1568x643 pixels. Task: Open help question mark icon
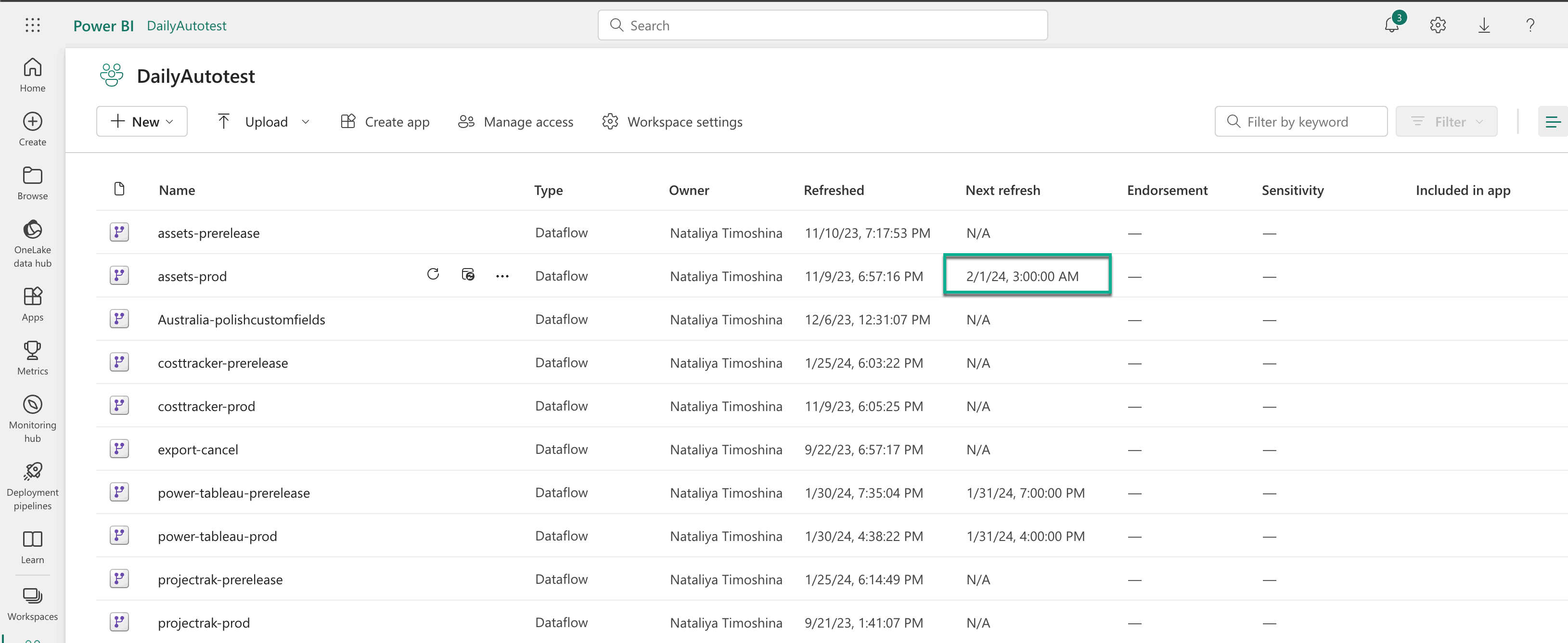1530,25
